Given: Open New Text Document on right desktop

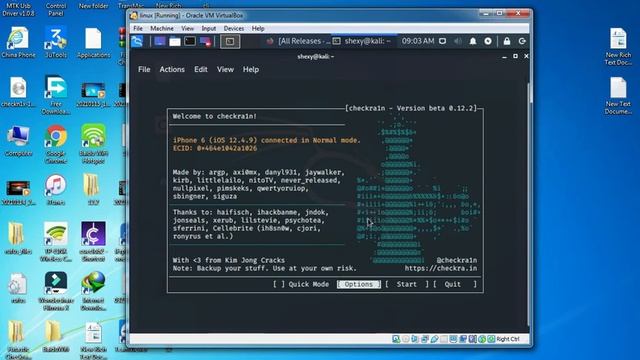Looking at the screenshot, I should click(618, 96).
